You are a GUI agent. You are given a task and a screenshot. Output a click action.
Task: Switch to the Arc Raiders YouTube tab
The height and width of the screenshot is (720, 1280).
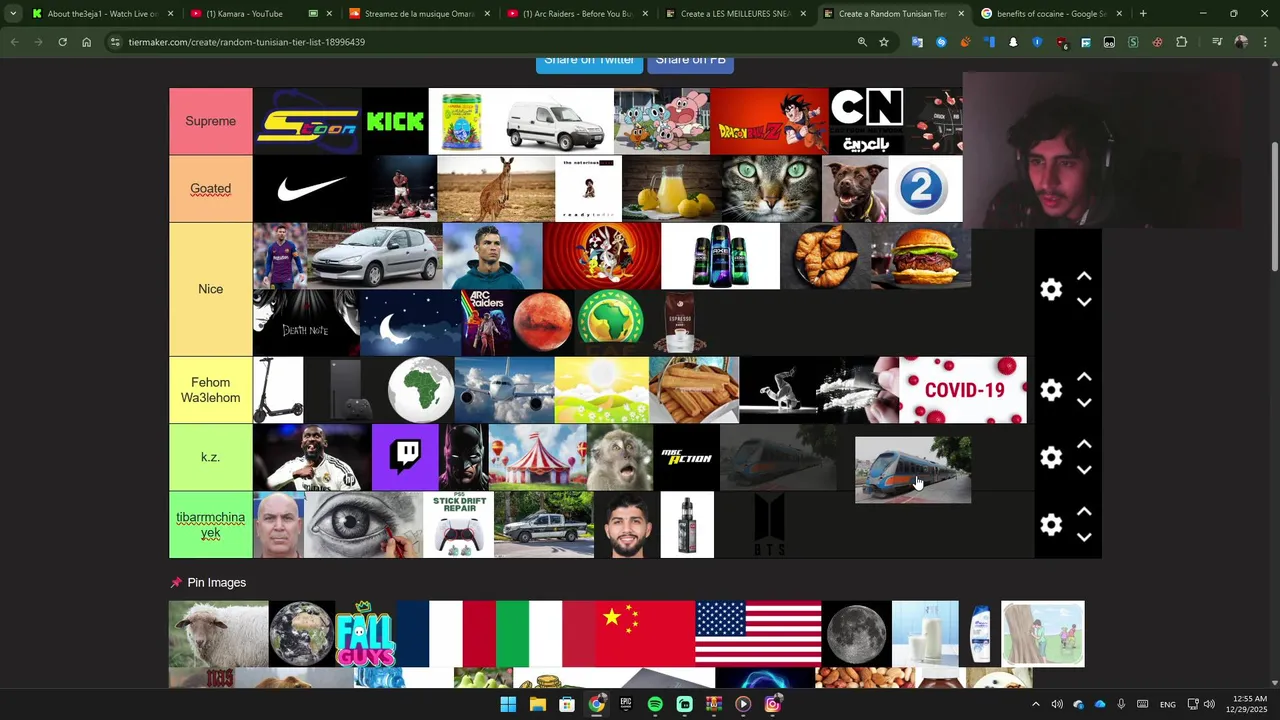click(577, 14)
